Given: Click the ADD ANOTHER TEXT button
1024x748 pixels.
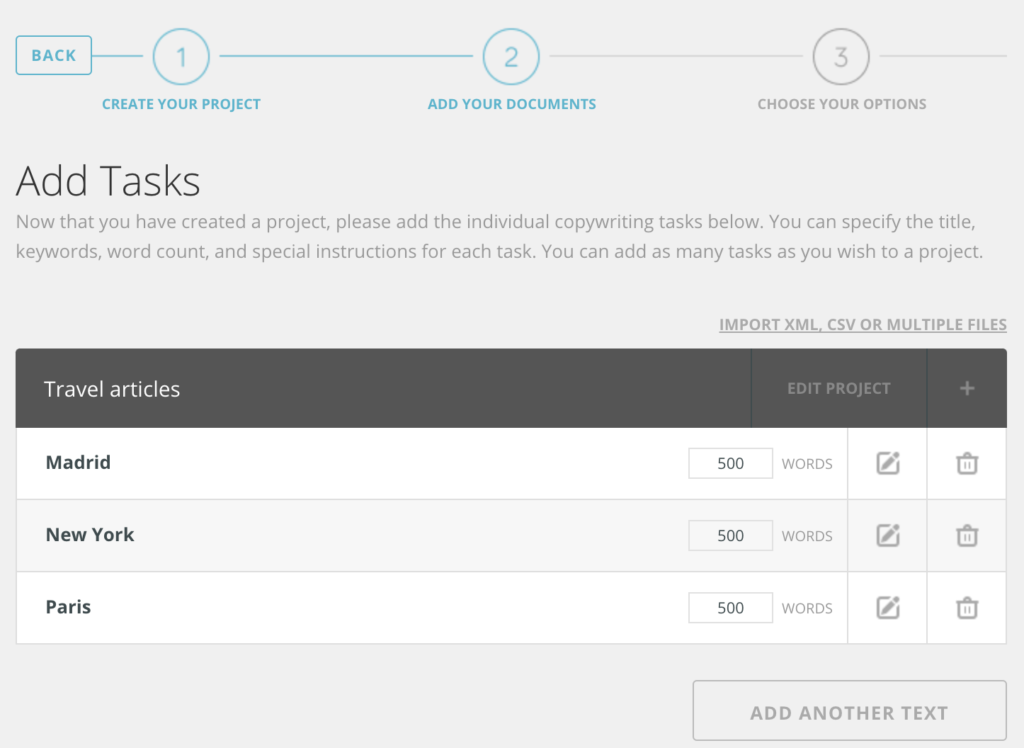Looking at the screenshot, I should pyautogui.click(x=849, y=711).
